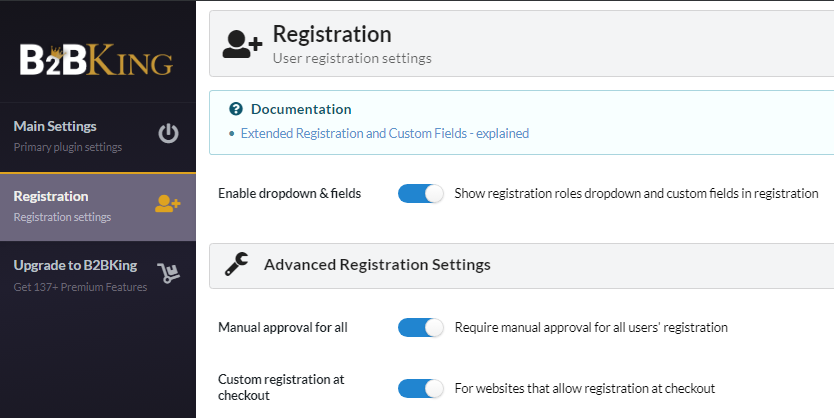
Task: Click 'User registration settings' subtitle
Action: pos(352,58)
